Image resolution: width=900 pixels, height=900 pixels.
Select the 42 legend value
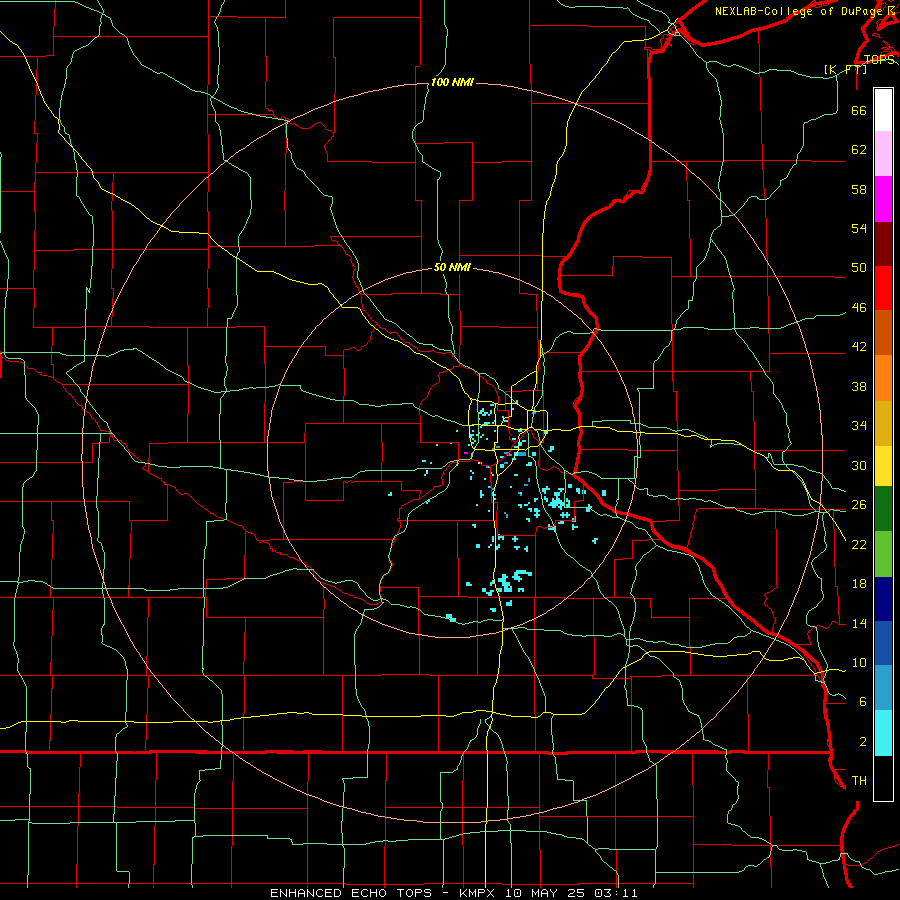click(x=859, y=347)
